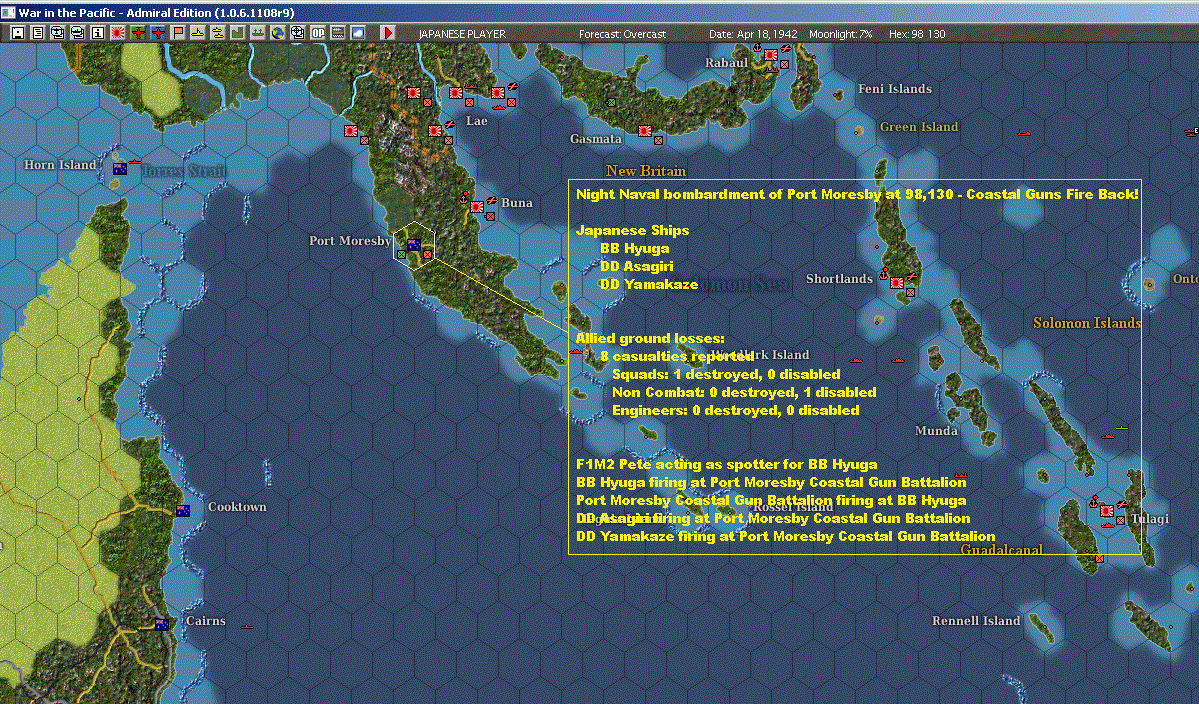Click the 'Hex: 98 130' status readout
This screenshot has width=1199, height=704.
point(917,34)
